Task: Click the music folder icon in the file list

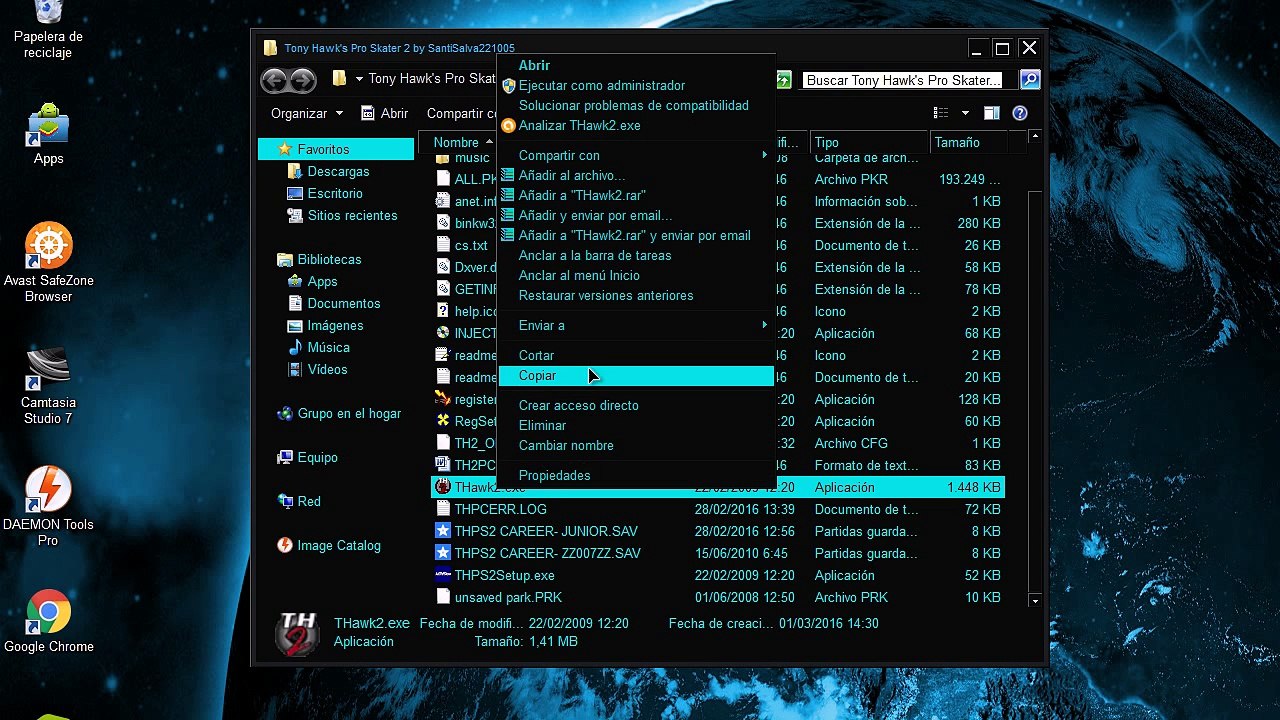Action: [x=443, y=158]
